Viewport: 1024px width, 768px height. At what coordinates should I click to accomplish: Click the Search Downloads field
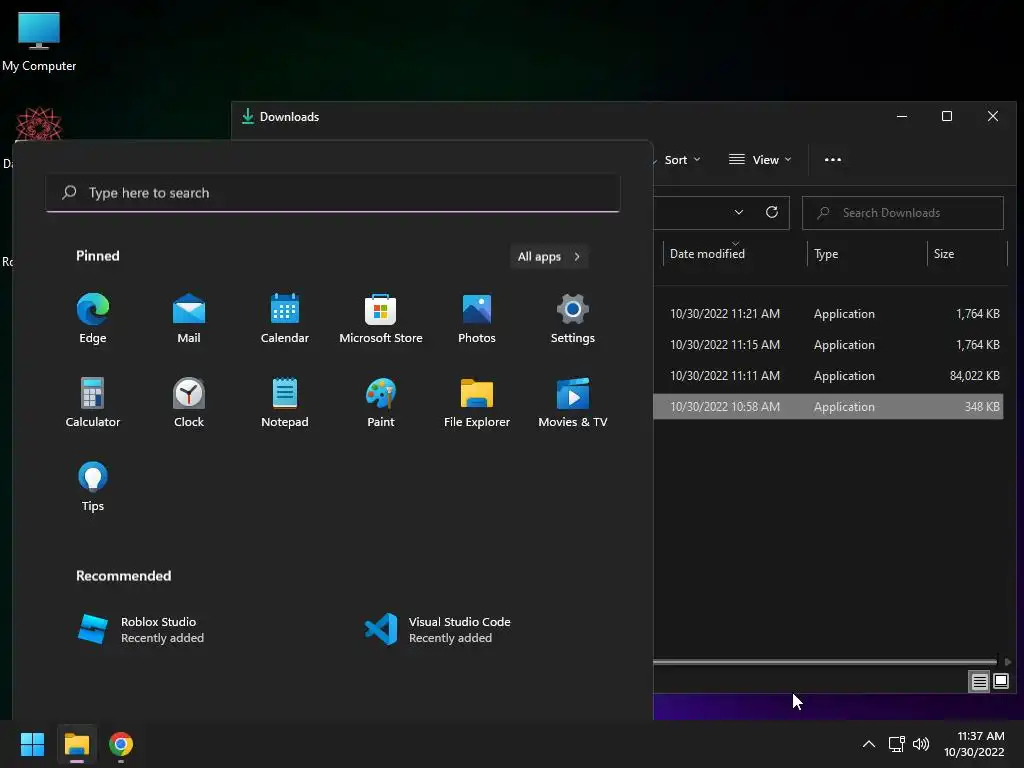(x=903, y=213)
